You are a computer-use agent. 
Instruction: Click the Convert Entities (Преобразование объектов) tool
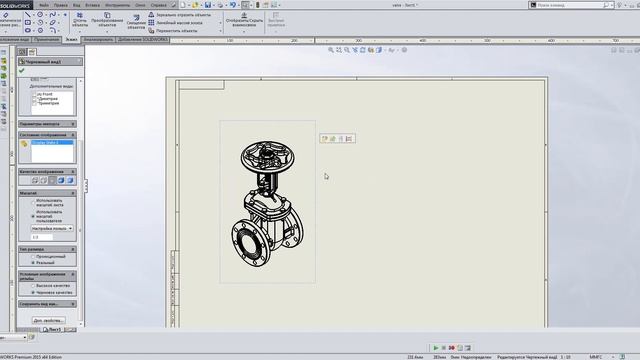(107, 20)
